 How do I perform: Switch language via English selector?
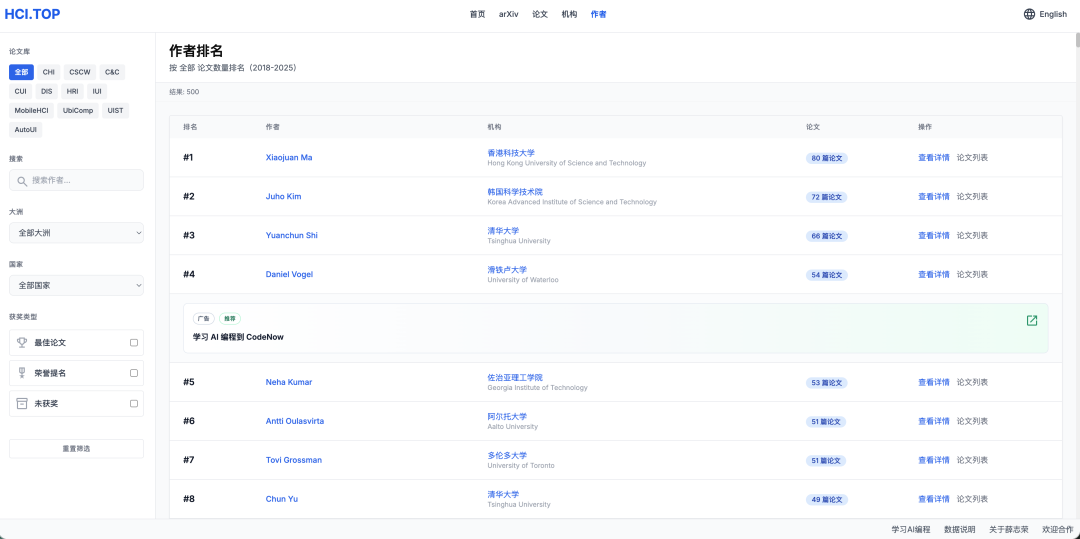click(x=1052, y=14)
